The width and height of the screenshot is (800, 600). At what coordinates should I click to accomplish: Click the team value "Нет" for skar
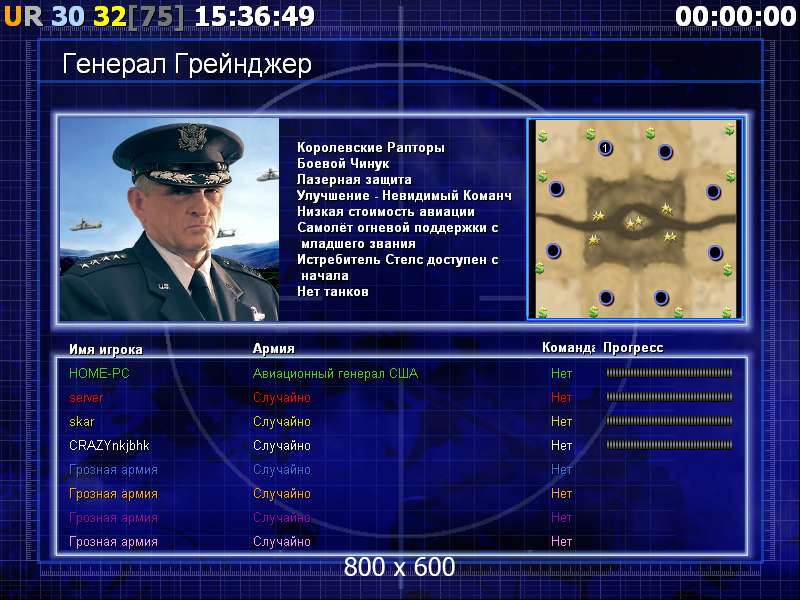pyautogui.click(x=561, y=421)
